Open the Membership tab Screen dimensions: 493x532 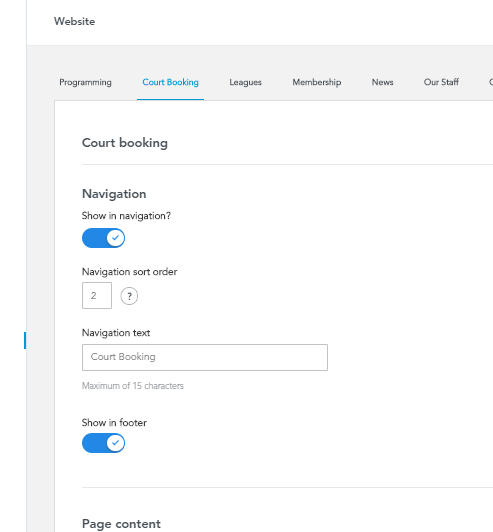(317, 82)
